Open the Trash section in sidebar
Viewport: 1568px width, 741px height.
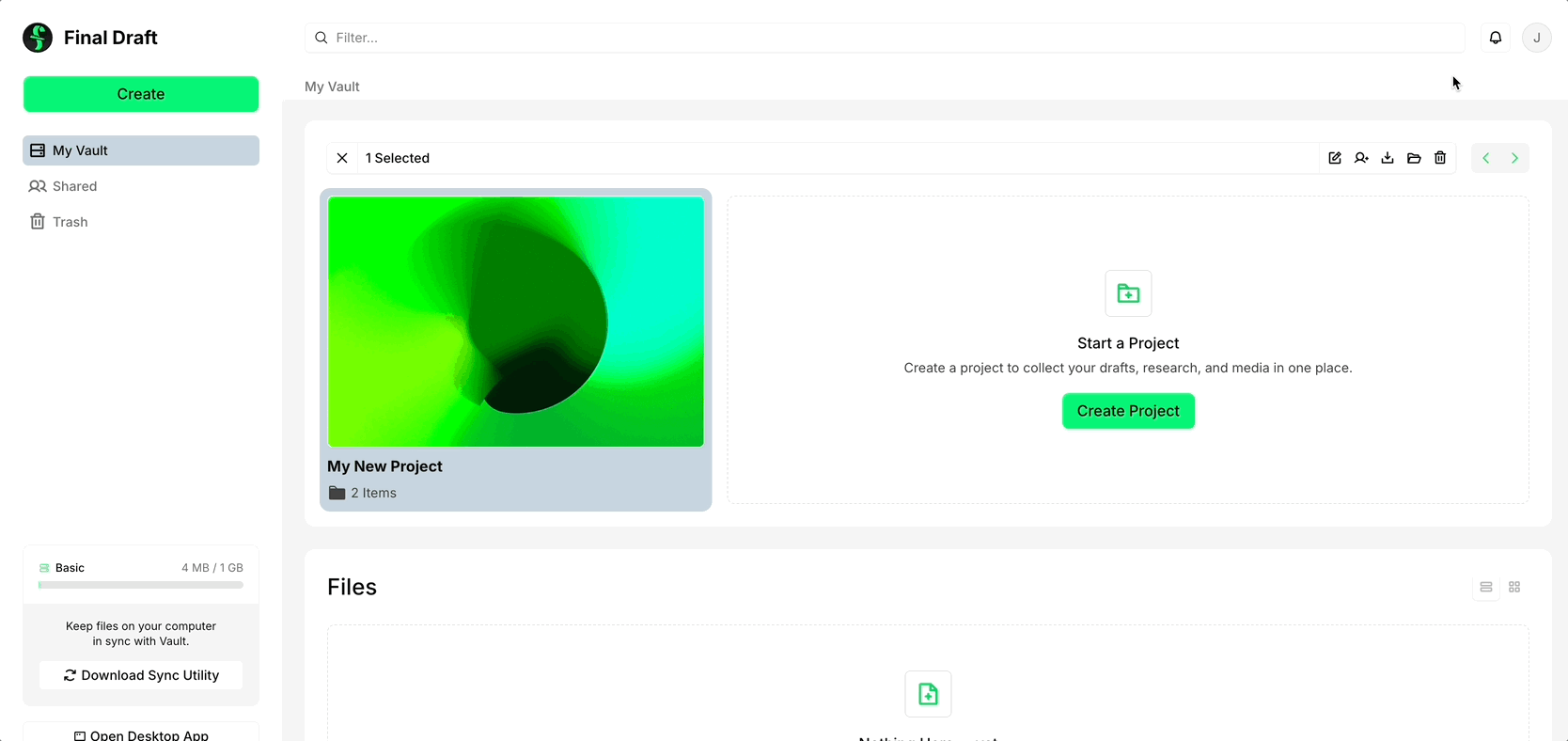(x=71, y=222)
